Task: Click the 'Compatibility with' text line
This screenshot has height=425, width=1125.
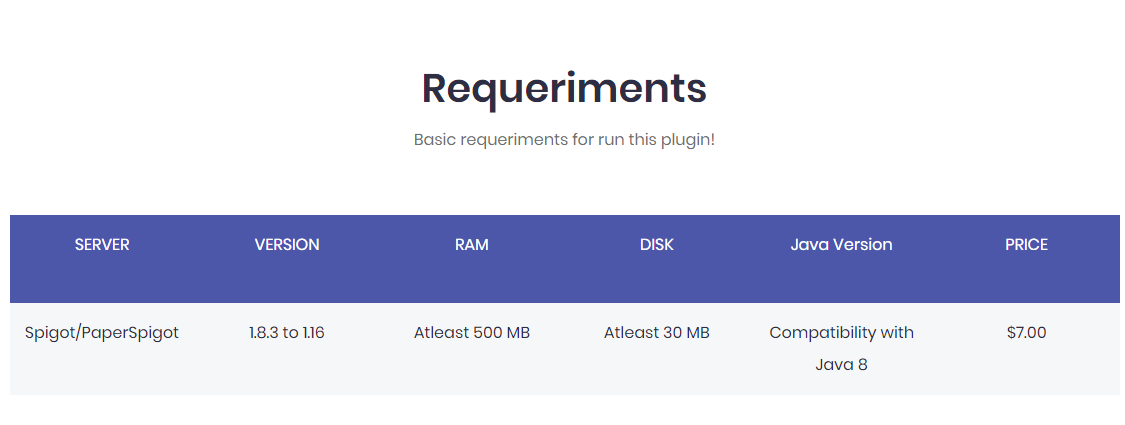Action: click(841, 332)
